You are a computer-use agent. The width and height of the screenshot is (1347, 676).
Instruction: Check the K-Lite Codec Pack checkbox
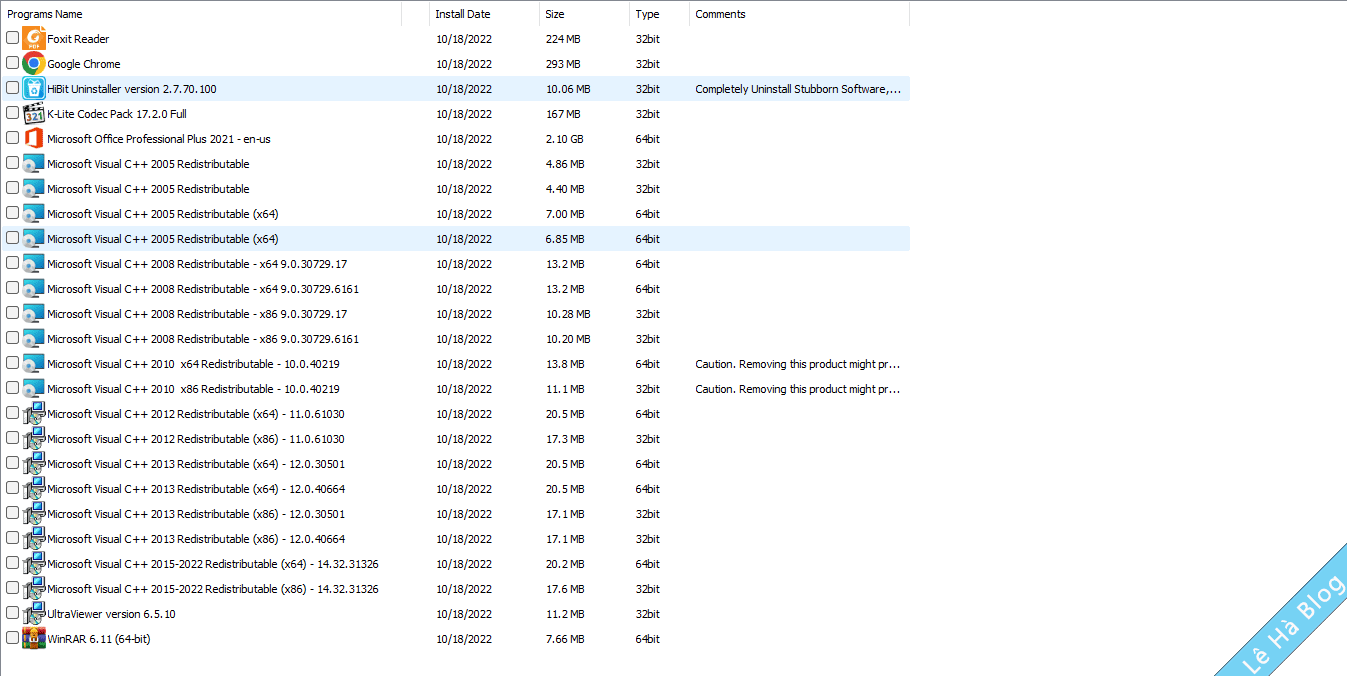click(x=12, y=113)
